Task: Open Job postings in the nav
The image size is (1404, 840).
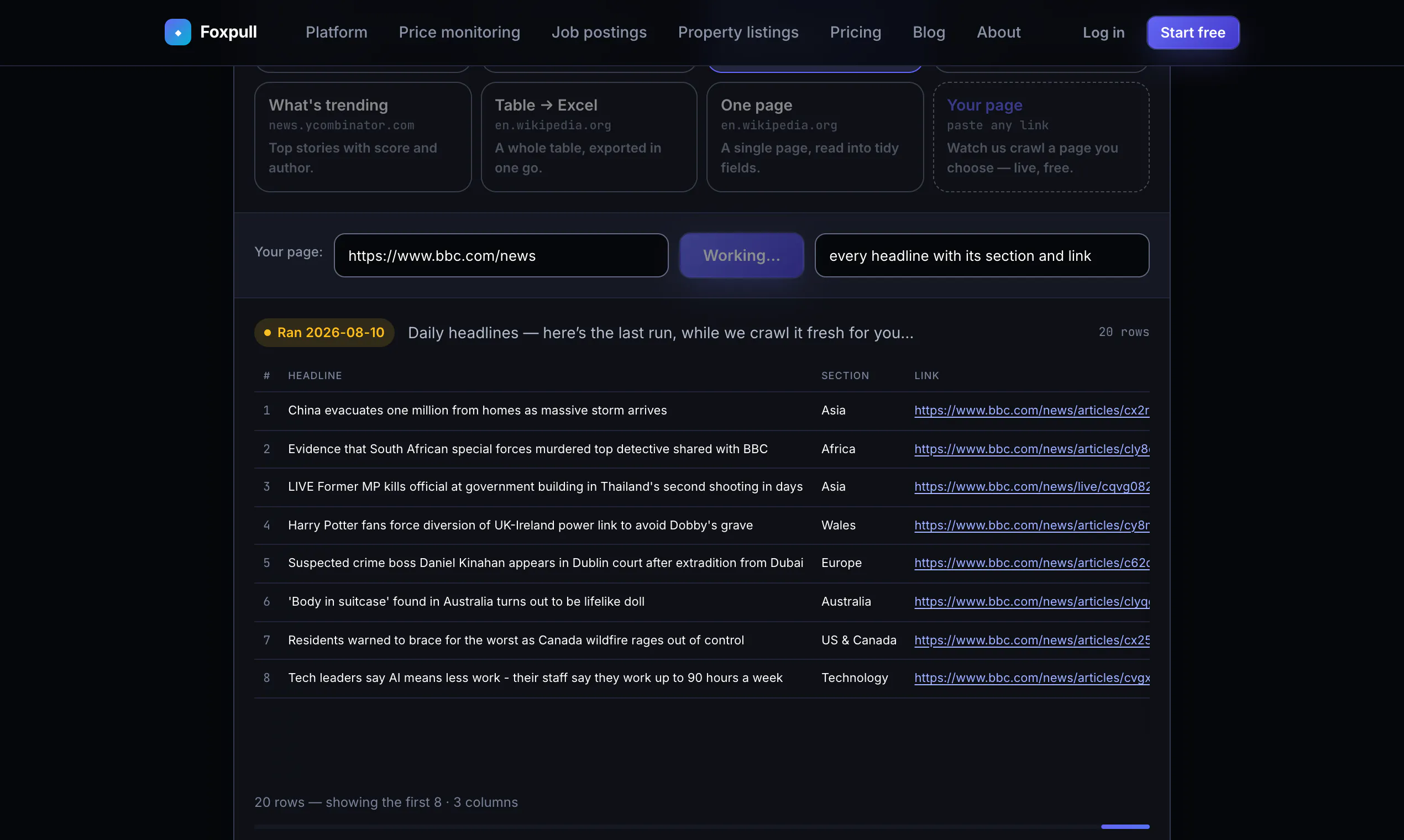Action: [599, 32]
